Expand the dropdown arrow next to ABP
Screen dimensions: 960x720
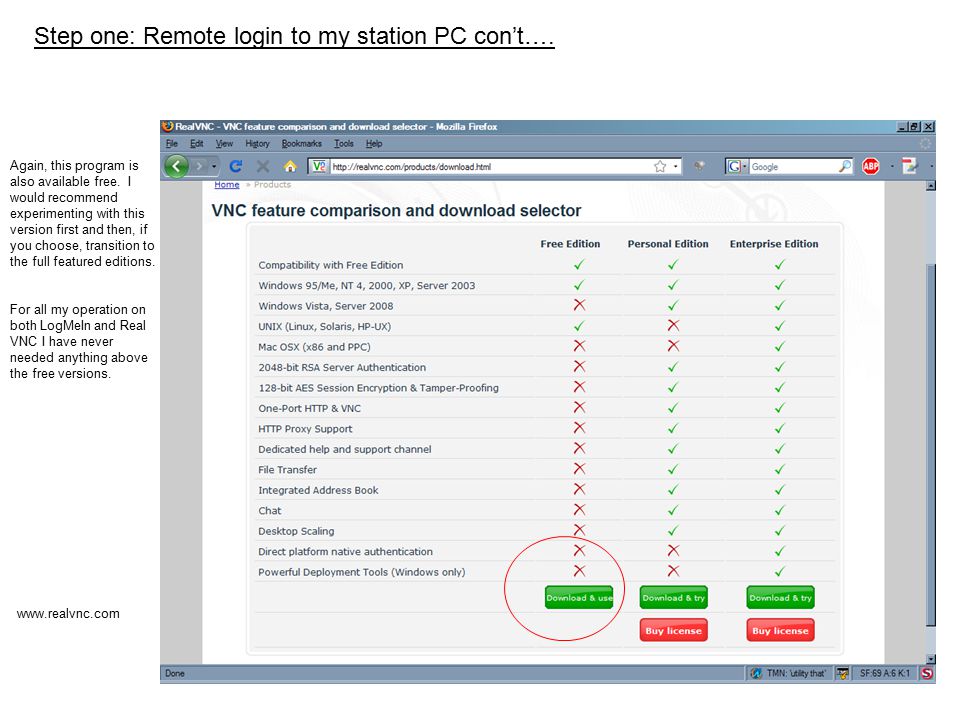(x=892, y=166)
